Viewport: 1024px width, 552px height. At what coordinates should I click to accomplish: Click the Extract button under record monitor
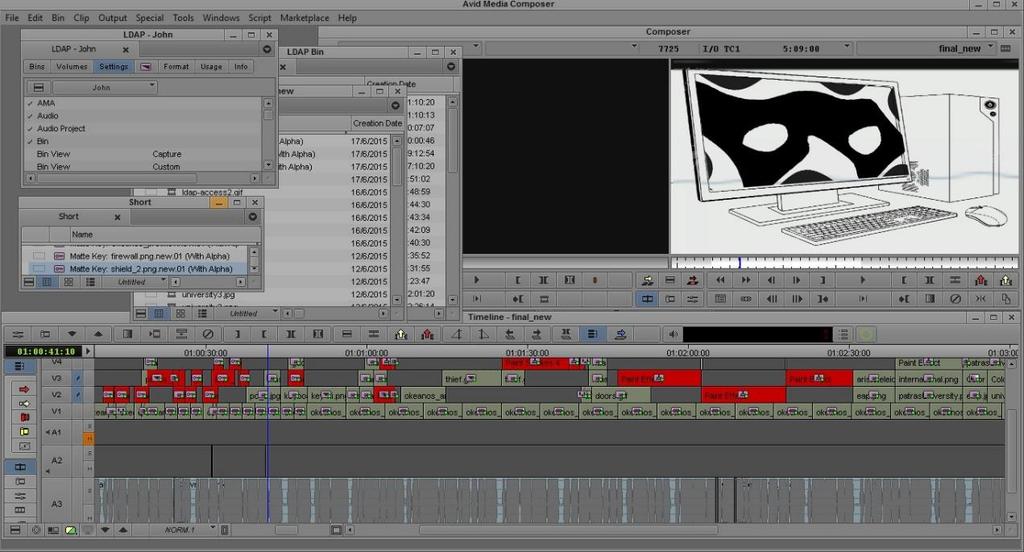[1006, 280]
